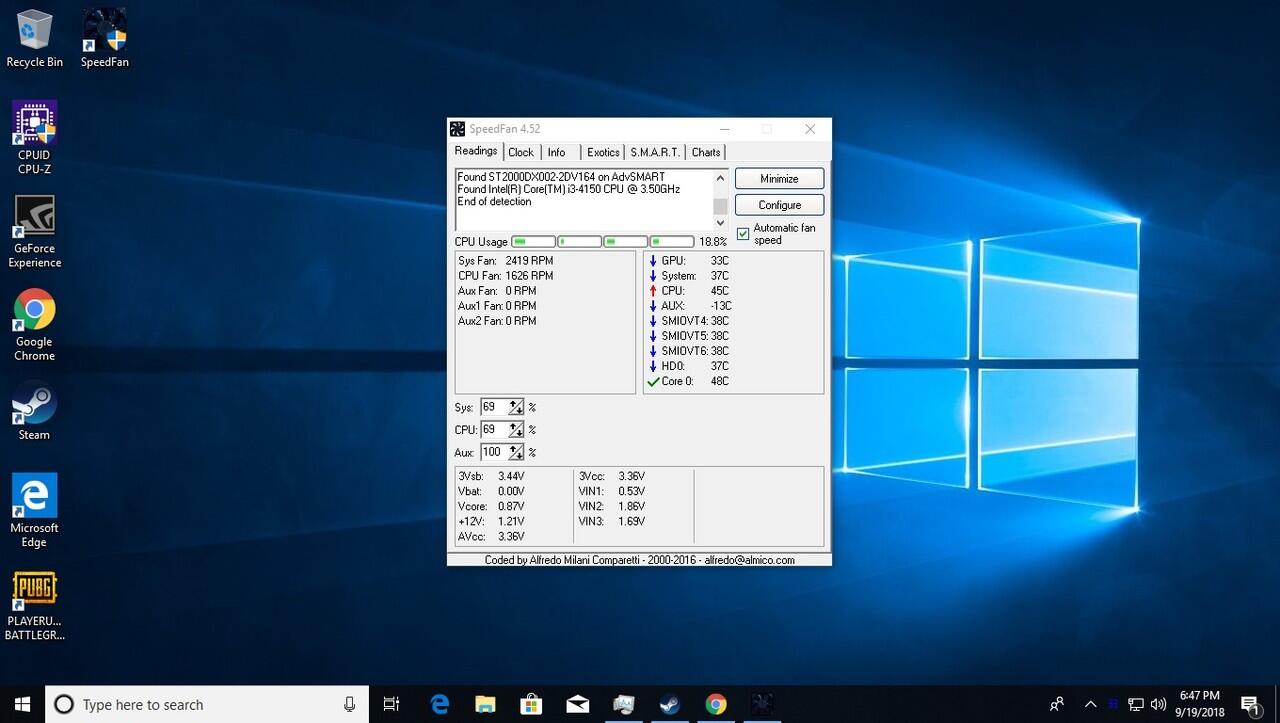The width and height of the screenshot is (1280, 723).
Task: Click the CPU fan speed stepper arrows
Action: pos(515,430)
